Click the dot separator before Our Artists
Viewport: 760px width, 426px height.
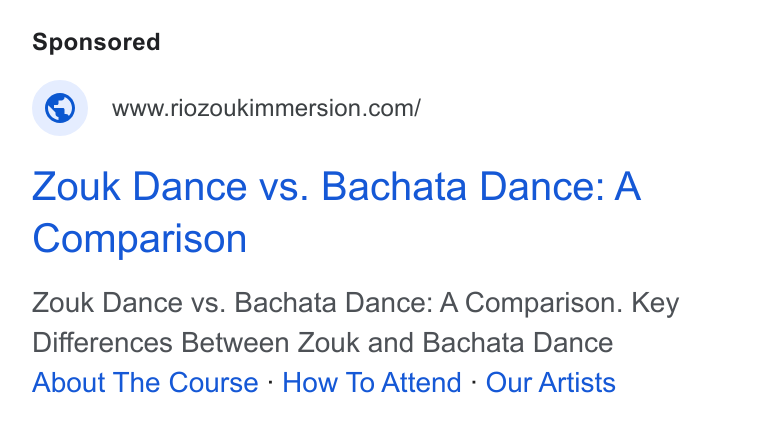pos(474,382)
